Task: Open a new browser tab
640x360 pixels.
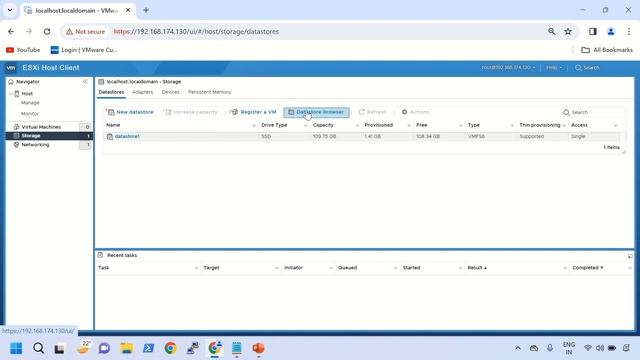Action: 146,10
